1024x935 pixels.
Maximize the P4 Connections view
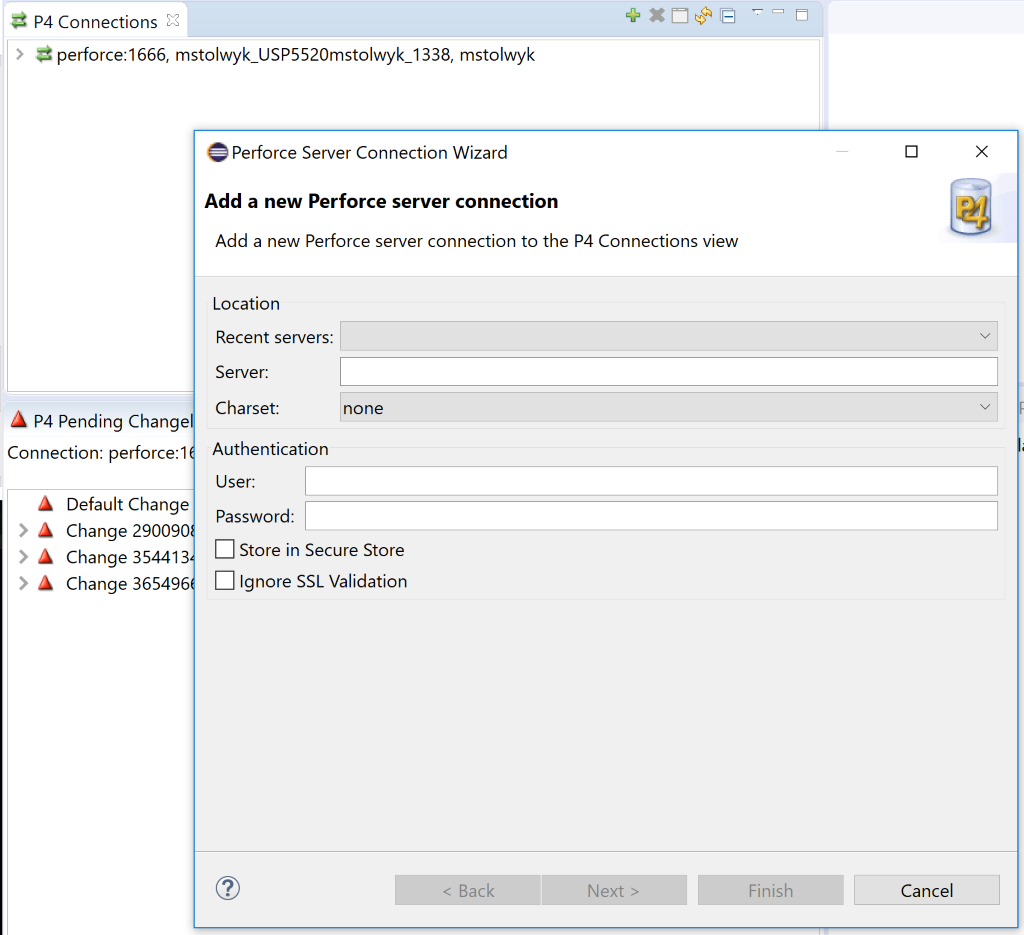802,14
